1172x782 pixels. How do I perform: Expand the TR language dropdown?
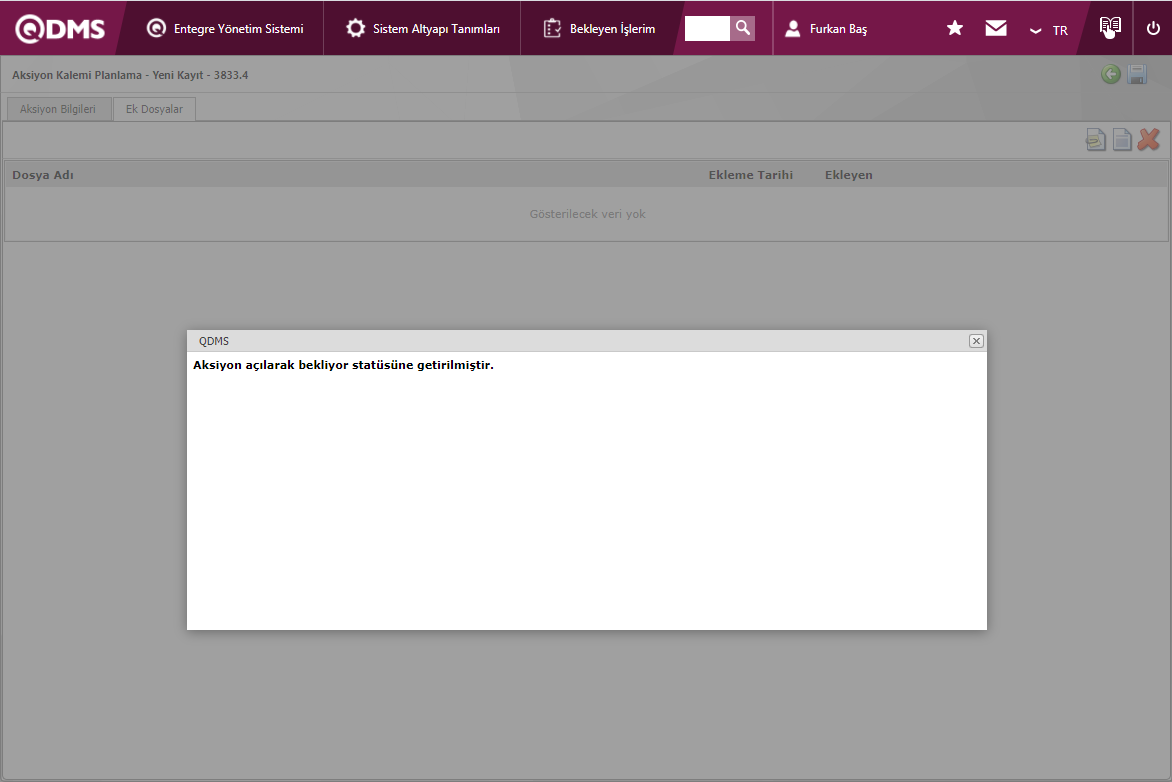click(x=1048, y=30)
